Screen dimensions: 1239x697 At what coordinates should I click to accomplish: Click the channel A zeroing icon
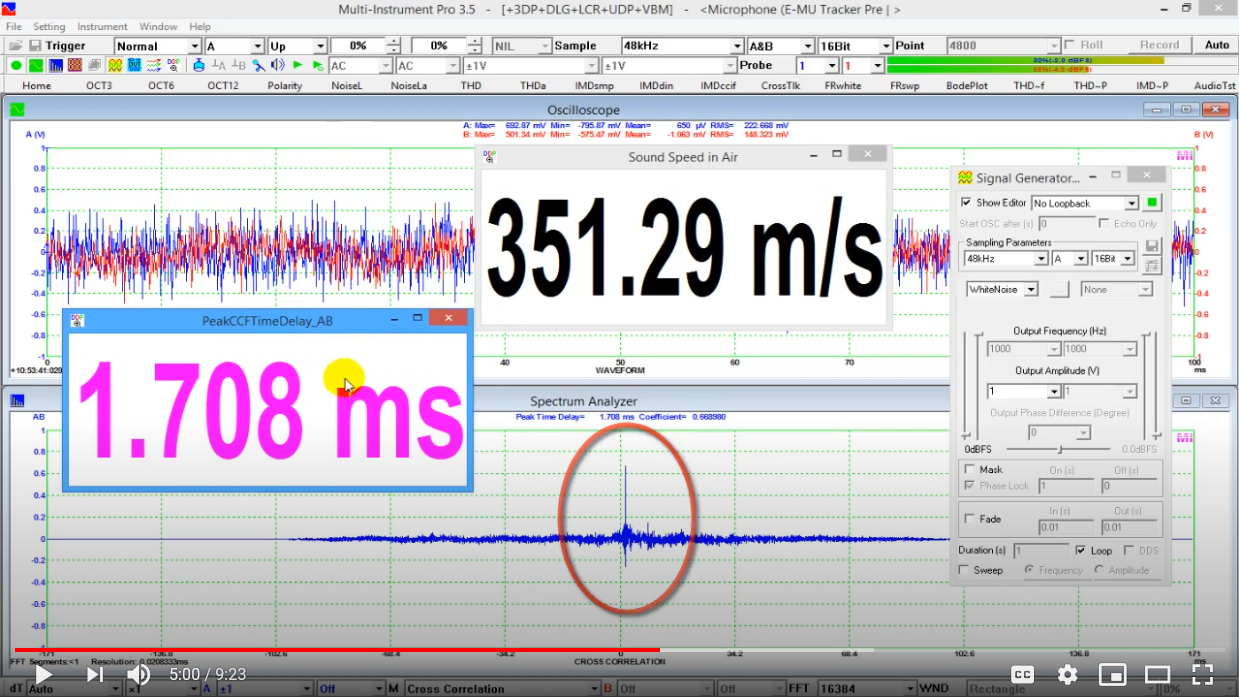[219, 65]
